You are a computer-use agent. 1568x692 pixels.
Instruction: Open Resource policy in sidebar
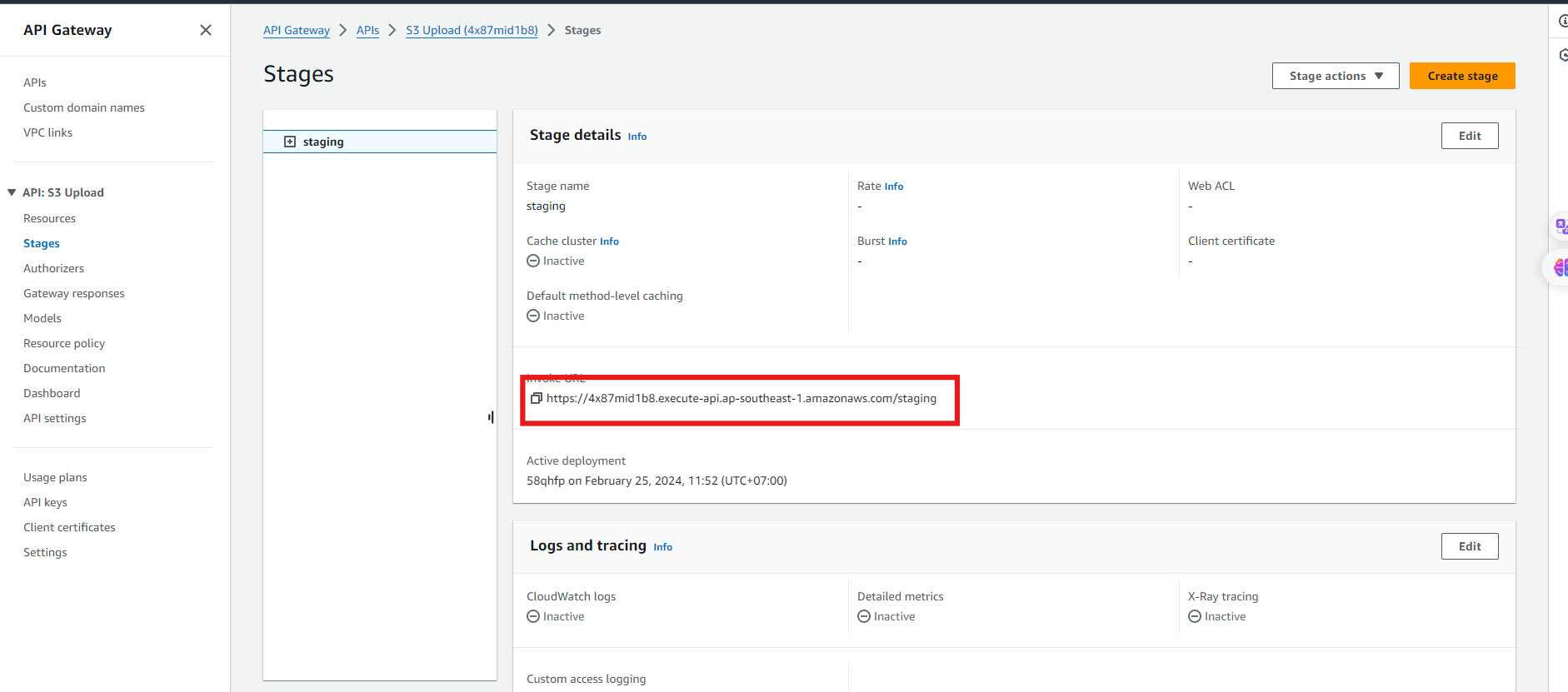pyautogui.click(x=64, y=343)
